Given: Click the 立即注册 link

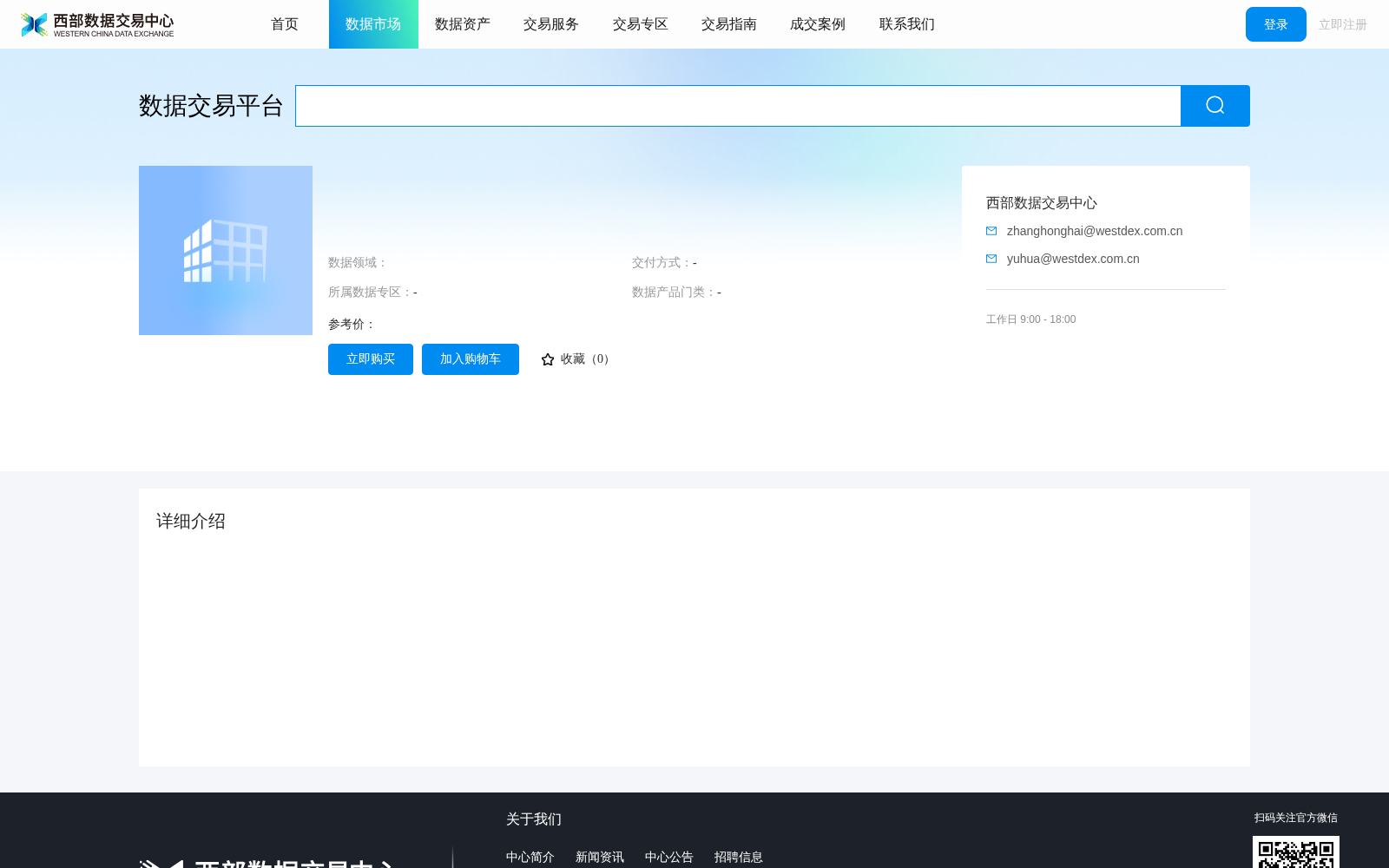Looking at the screenshot, I should pos(1343,24).
